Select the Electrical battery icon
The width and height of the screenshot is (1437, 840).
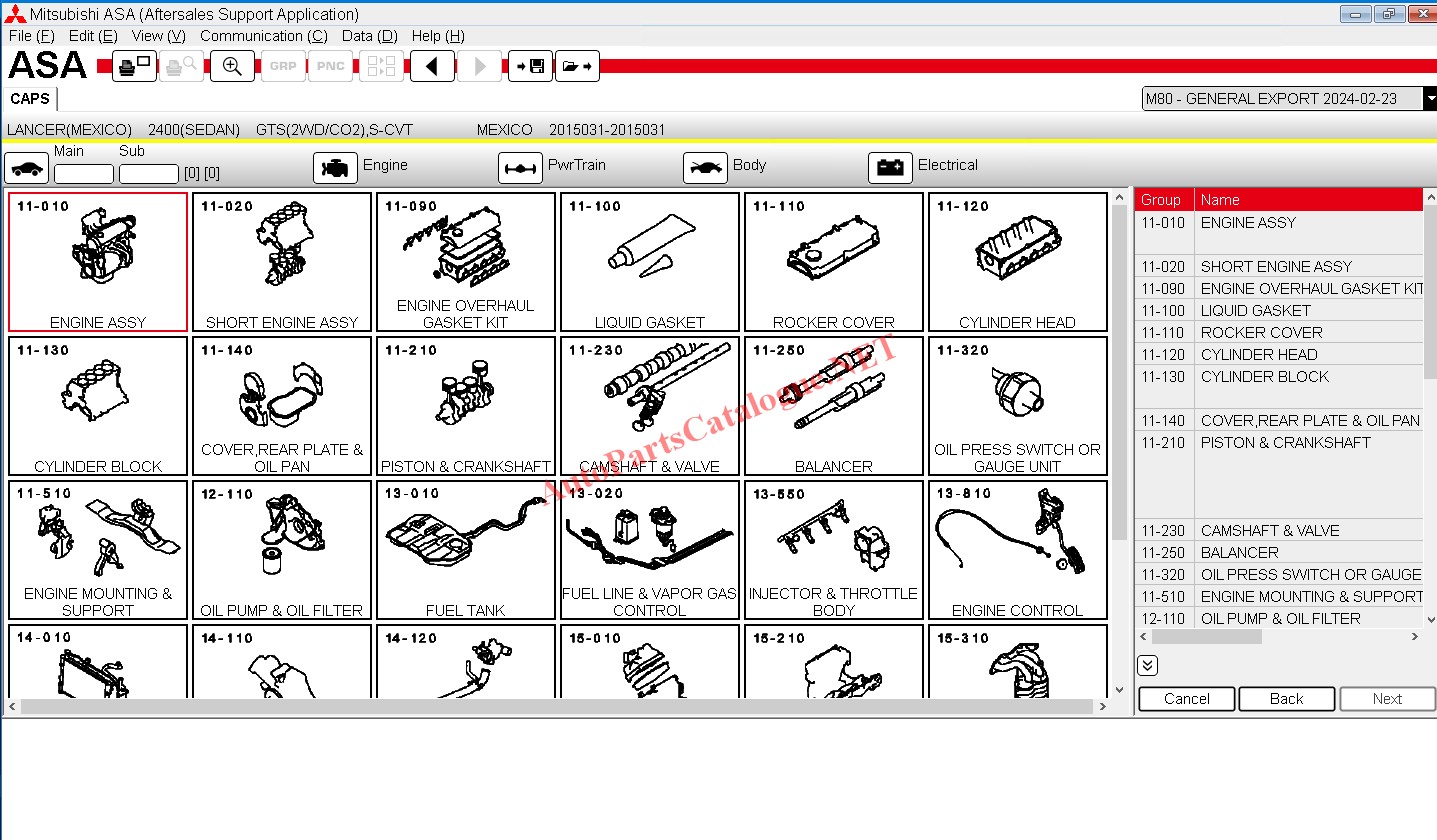click(890, 168)
